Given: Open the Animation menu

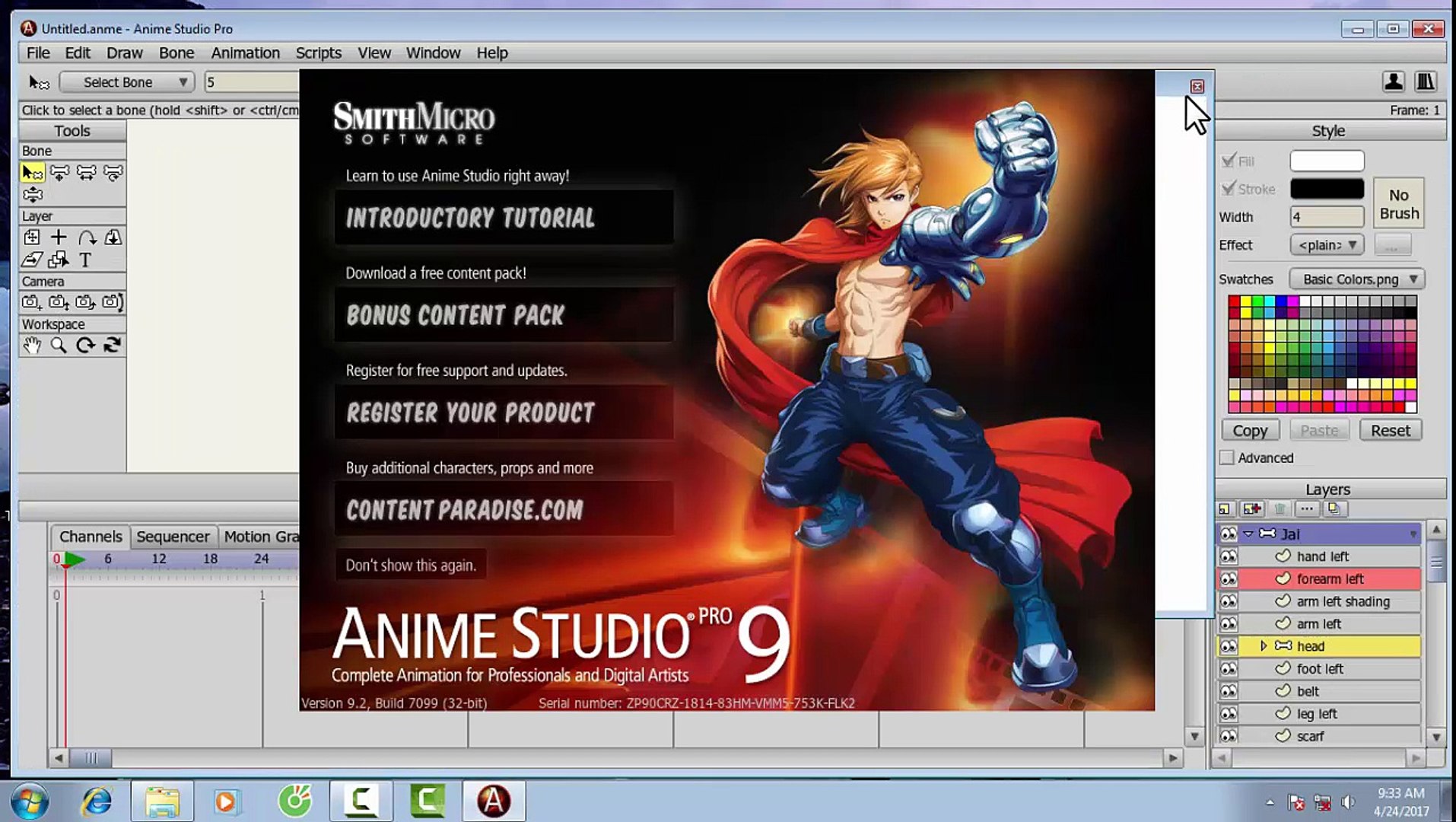Looking at the screenshot, I should 246,53.
